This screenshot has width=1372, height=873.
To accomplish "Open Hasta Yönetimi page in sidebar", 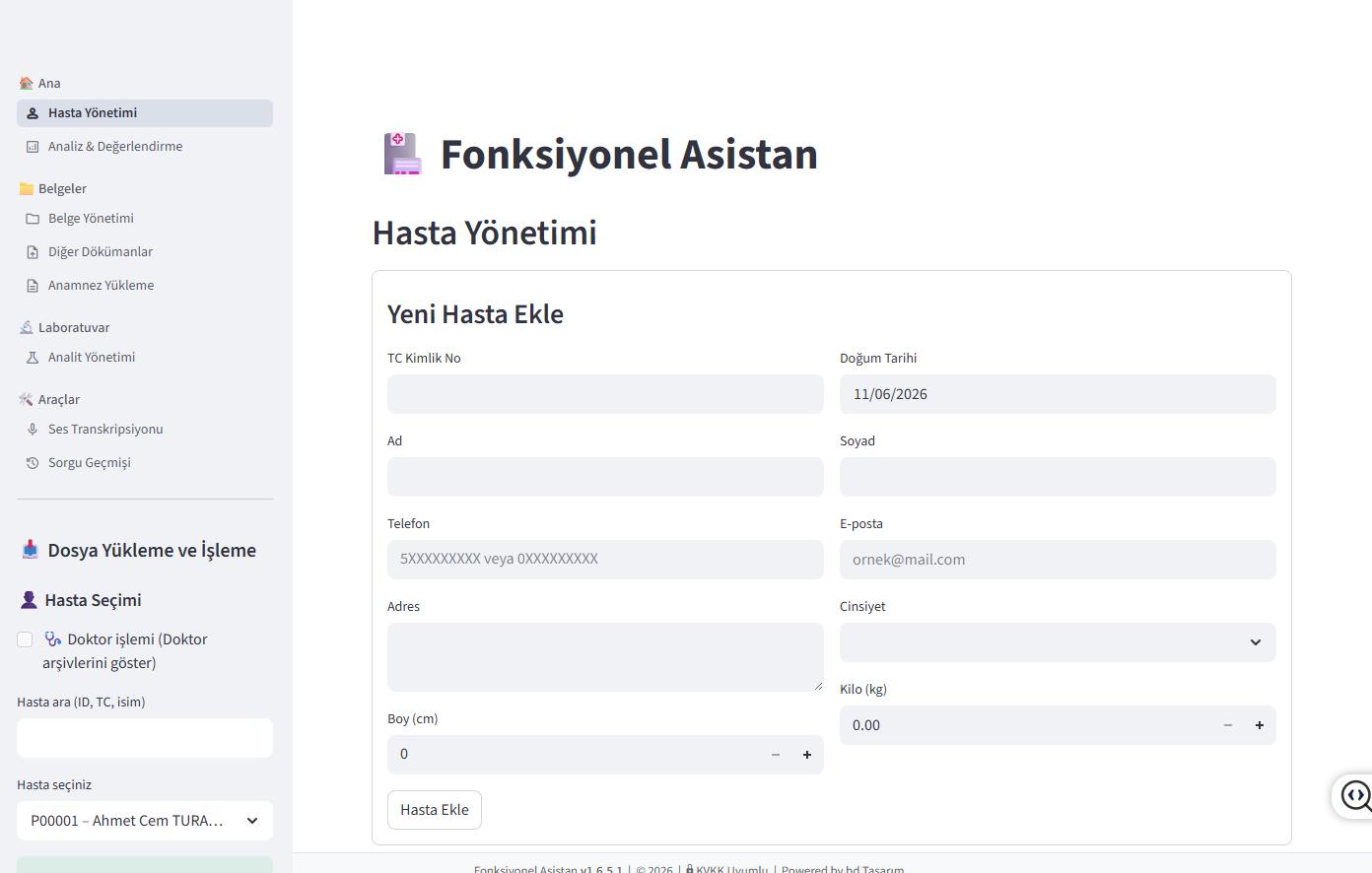I will (x=145, y=113).
